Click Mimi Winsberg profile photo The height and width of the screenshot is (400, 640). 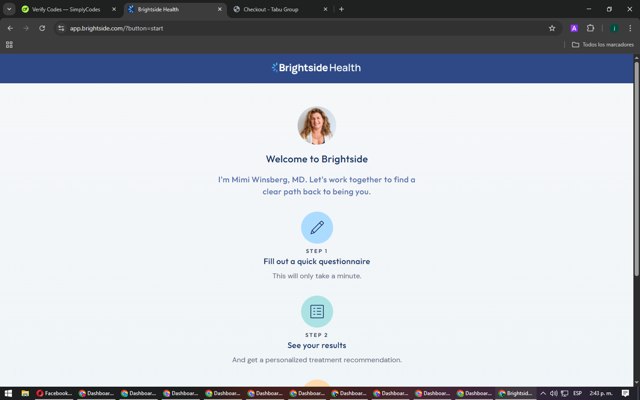[317, 125]
